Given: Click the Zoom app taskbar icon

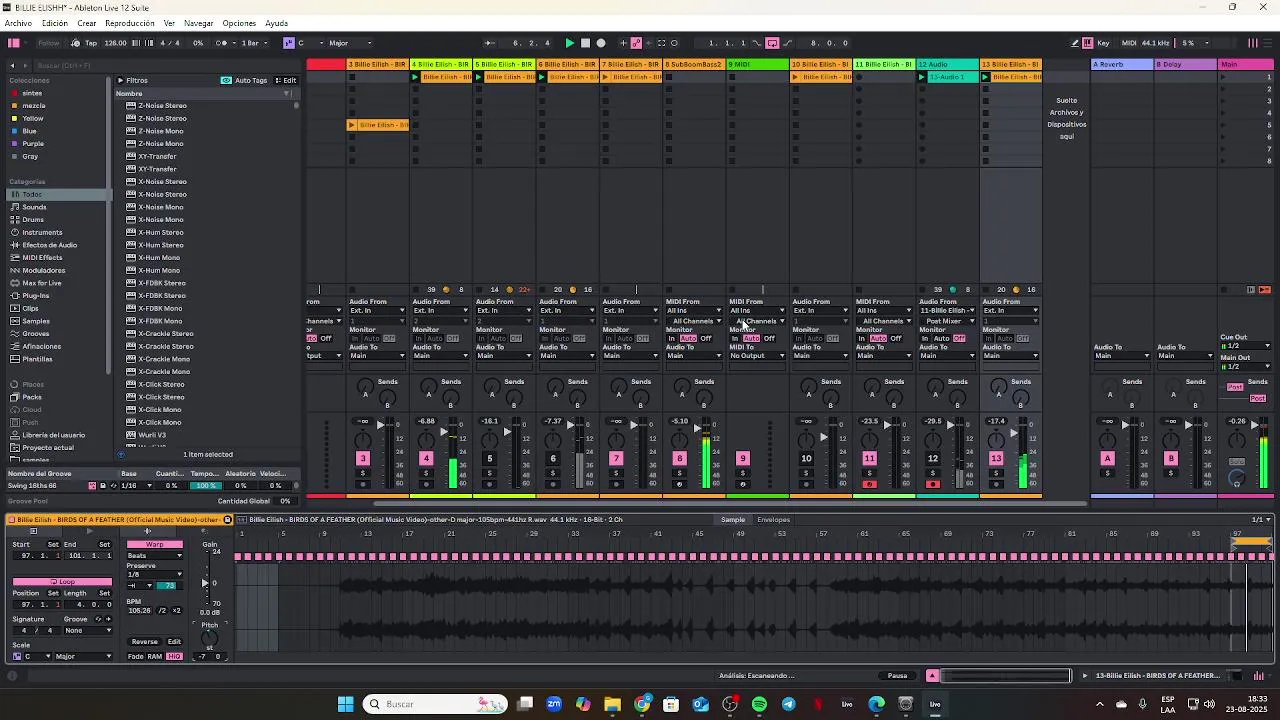Looking at the screenshot, I should click(x=554, y=704).
